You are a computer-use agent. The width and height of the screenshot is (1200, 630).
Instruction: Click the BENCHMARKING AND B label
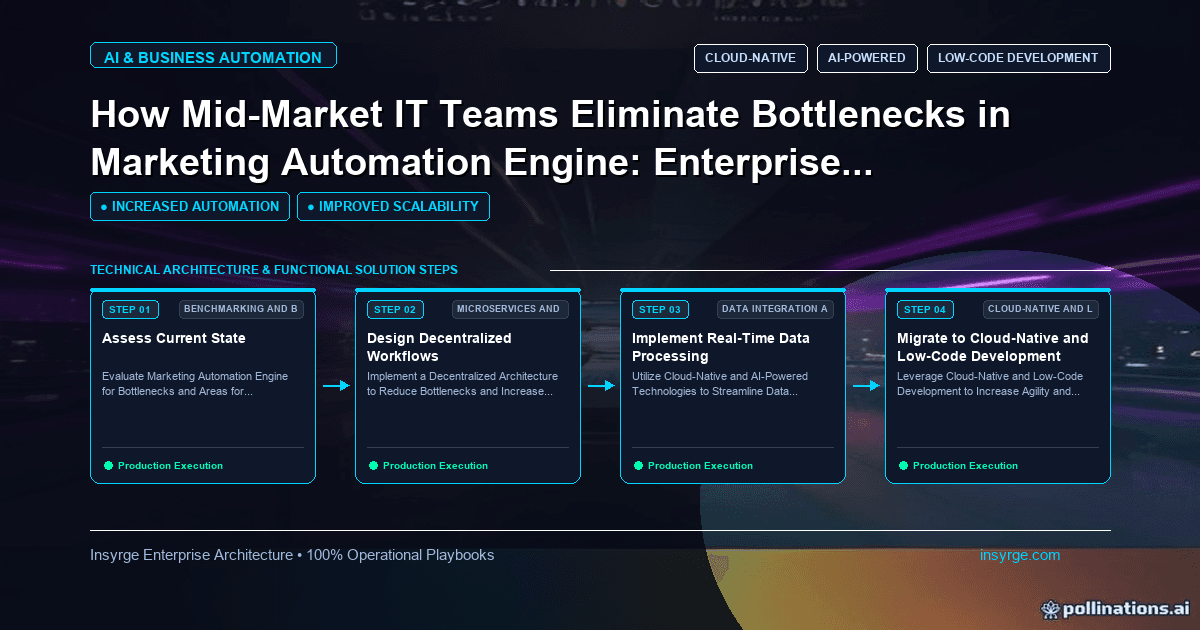coord(241,309)
